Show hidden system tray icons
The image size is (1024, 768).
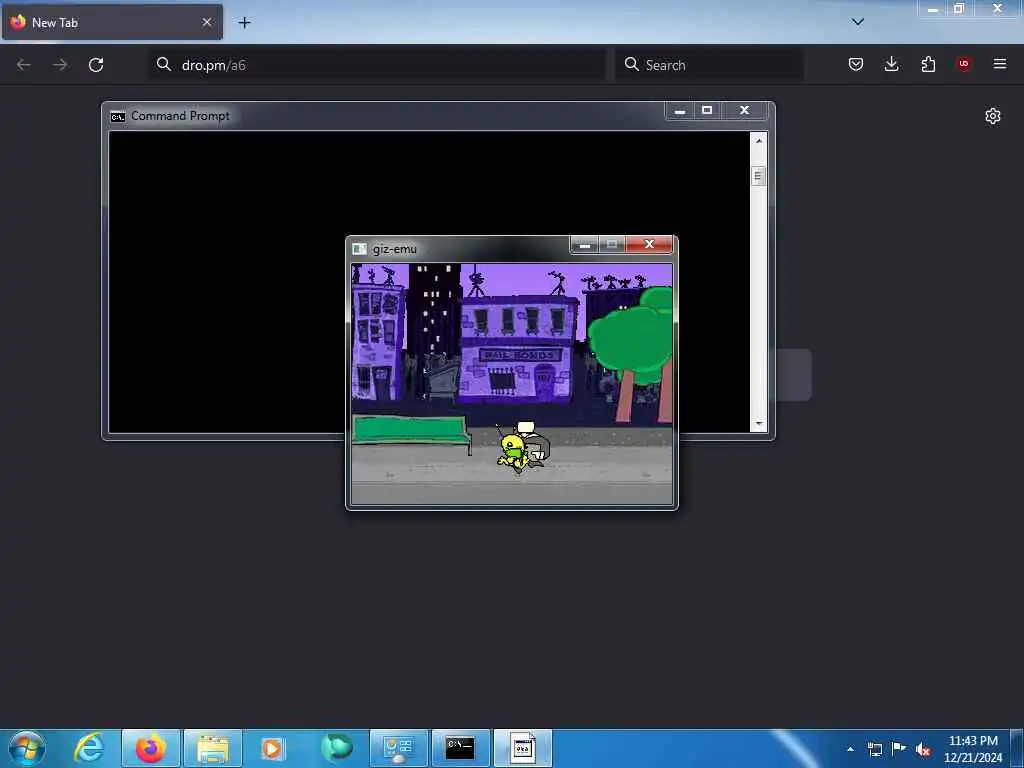(x=850, y=749)
